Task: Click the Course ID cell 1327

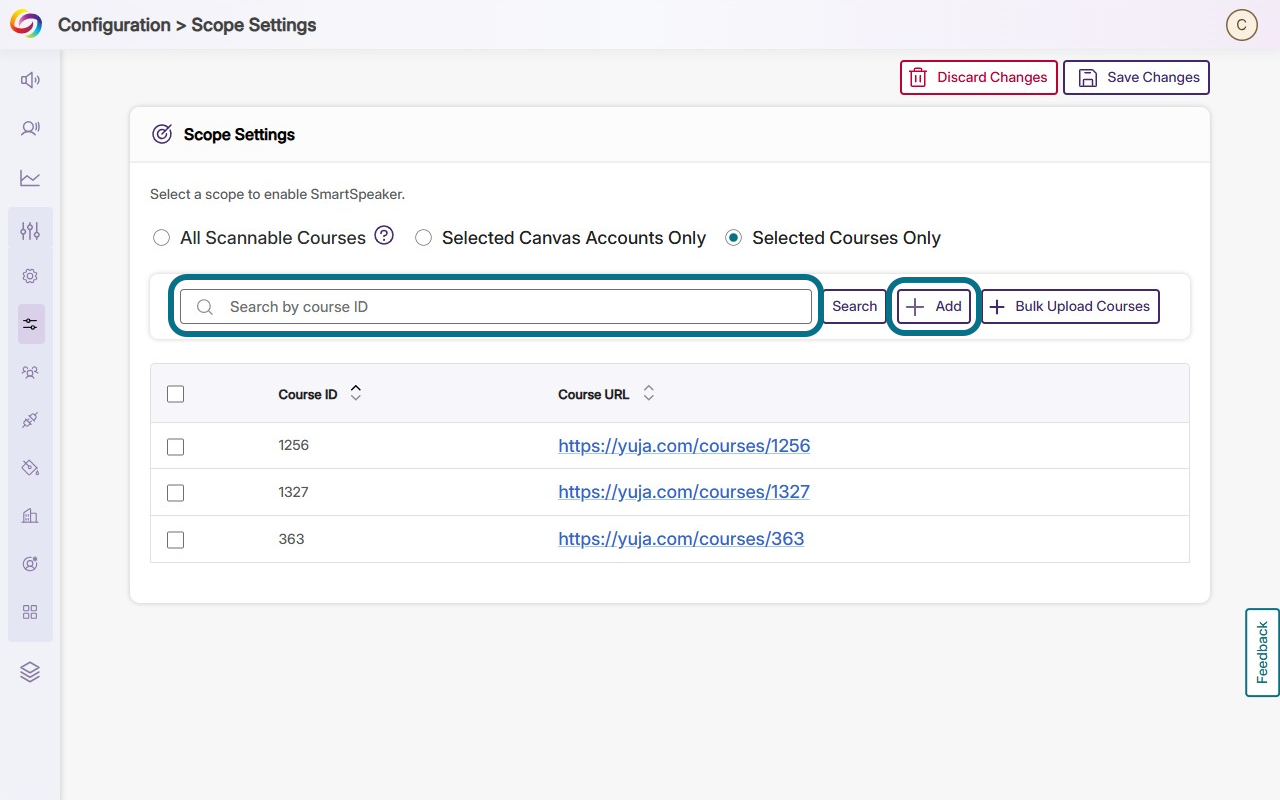Action: 294,492
